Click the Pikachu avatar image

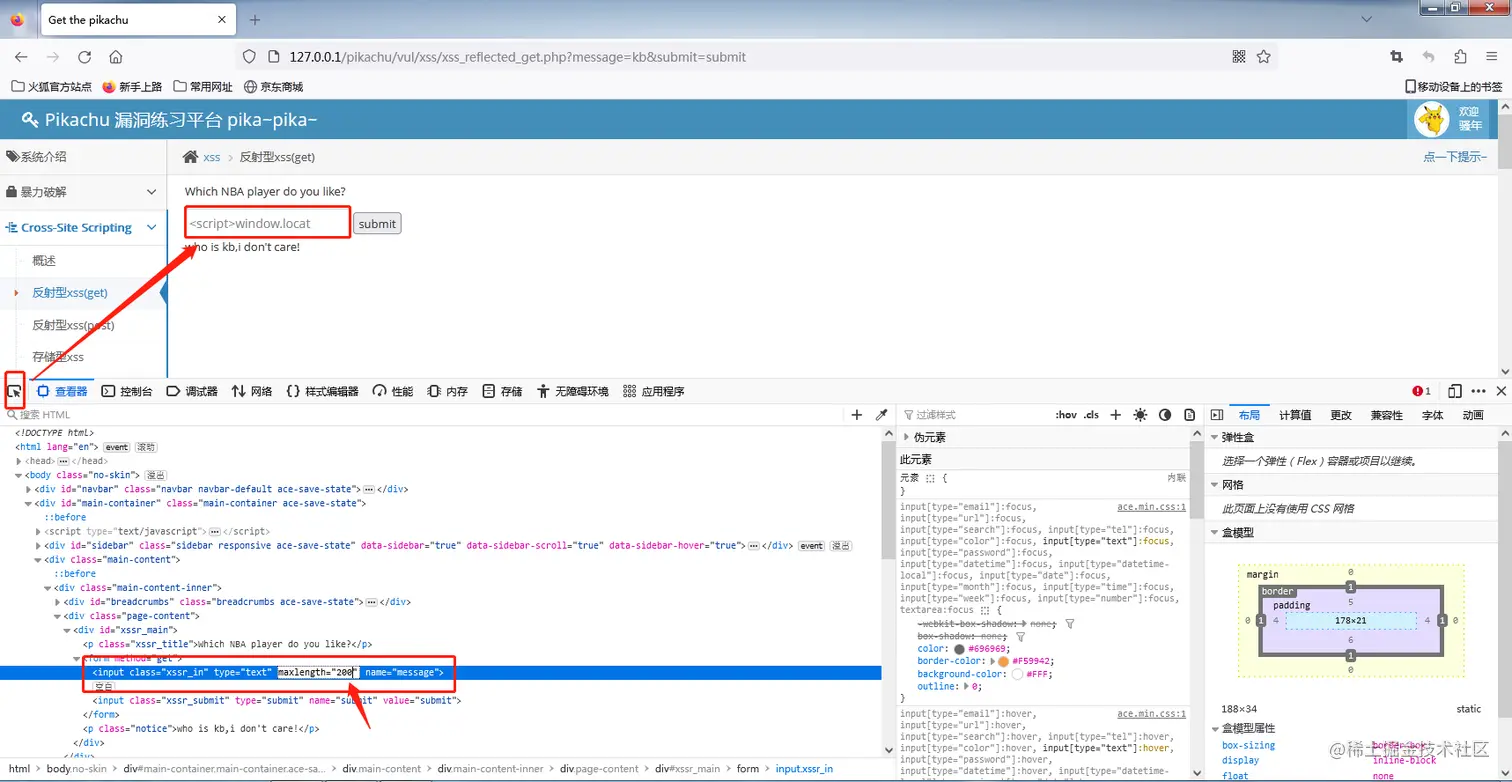1432,119
